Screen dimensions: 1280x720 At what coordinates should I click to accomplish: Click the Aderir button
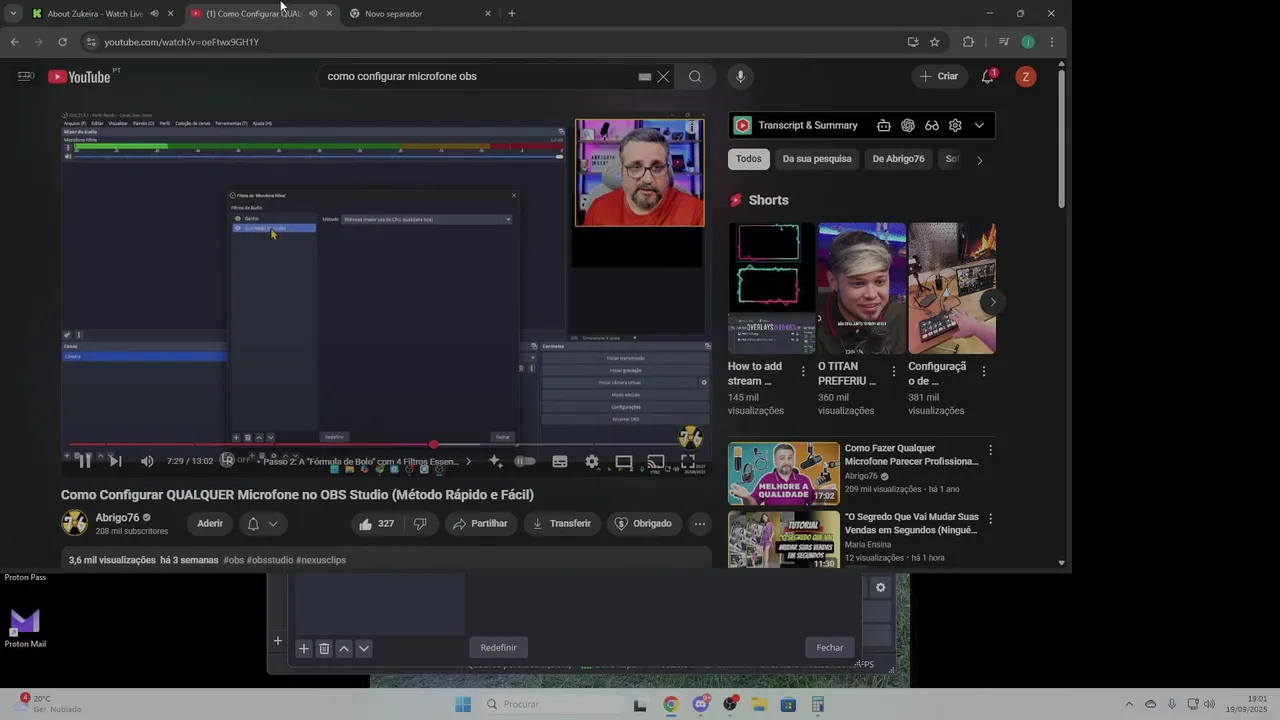point(210,524)
